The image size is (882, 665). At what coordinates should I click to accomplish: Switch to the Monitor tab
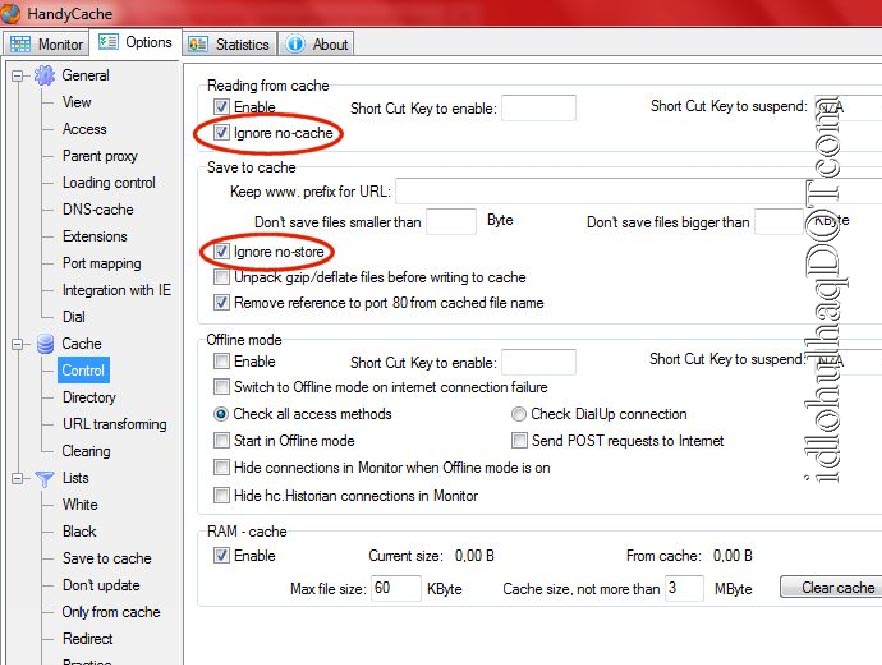click(47, 44)
